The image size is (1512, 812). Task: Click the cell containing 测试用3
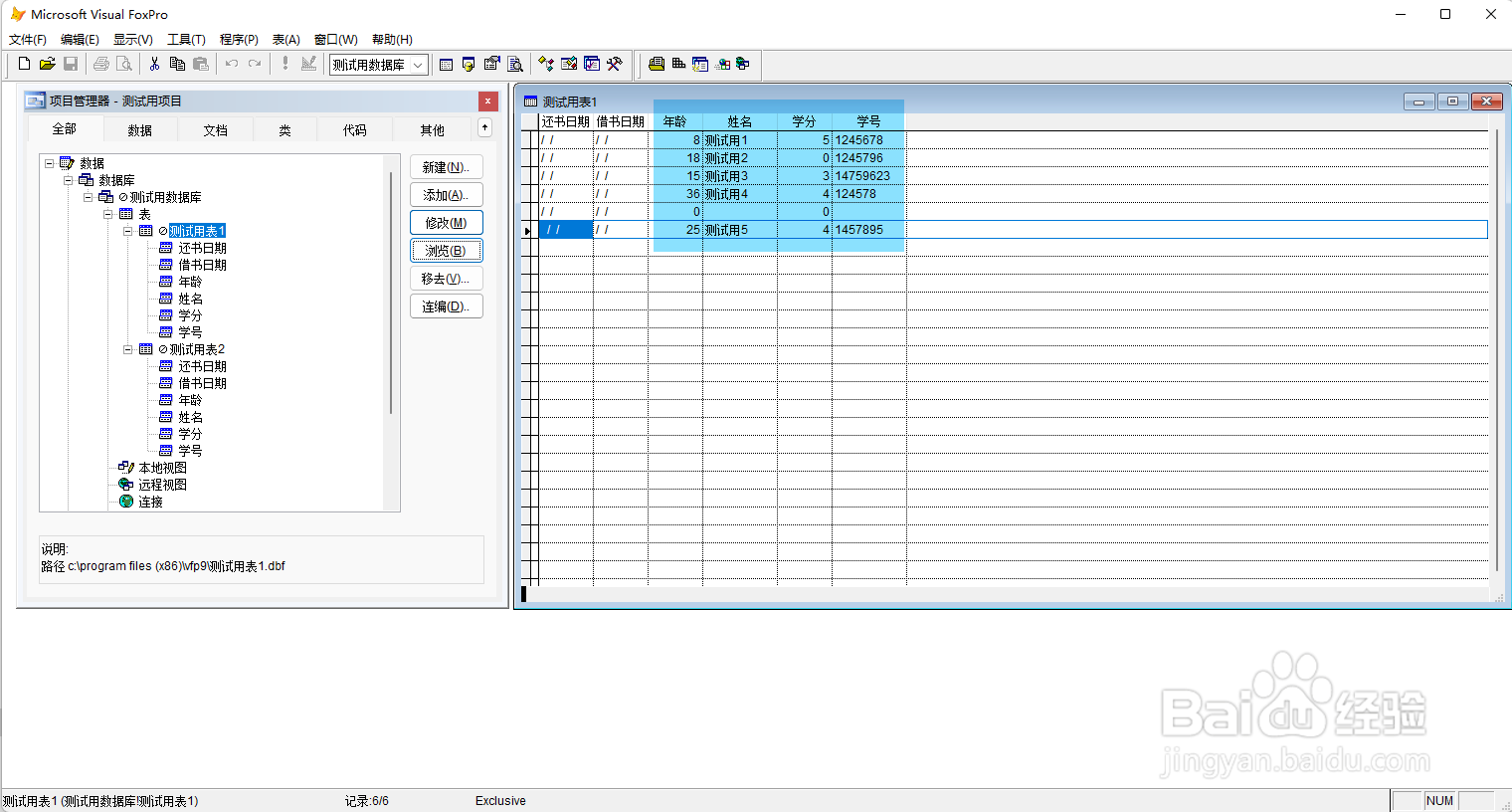[740, 176]
